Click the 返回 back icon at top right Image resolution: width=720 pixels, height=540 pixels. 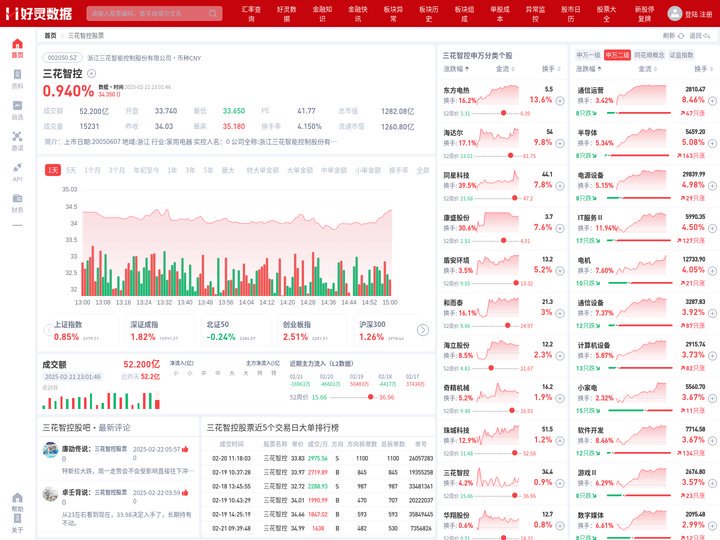[707, 36]
